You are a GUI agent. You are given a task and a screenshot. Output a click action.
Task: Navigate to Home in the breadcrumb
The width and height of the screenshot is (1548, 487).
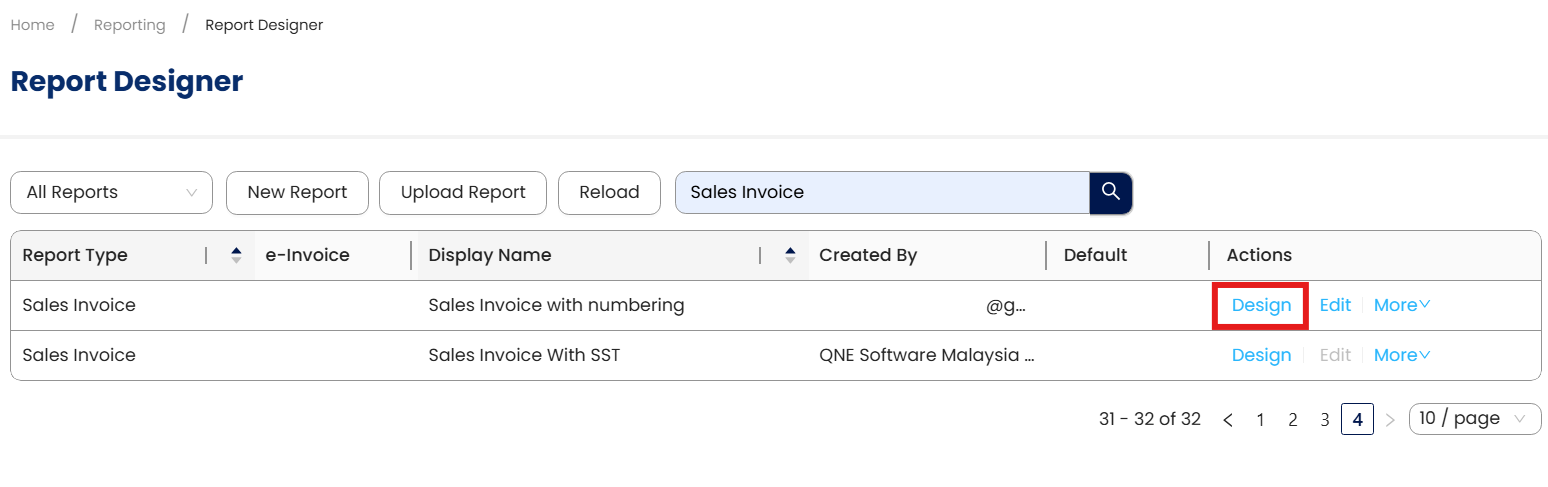point(33,25)
